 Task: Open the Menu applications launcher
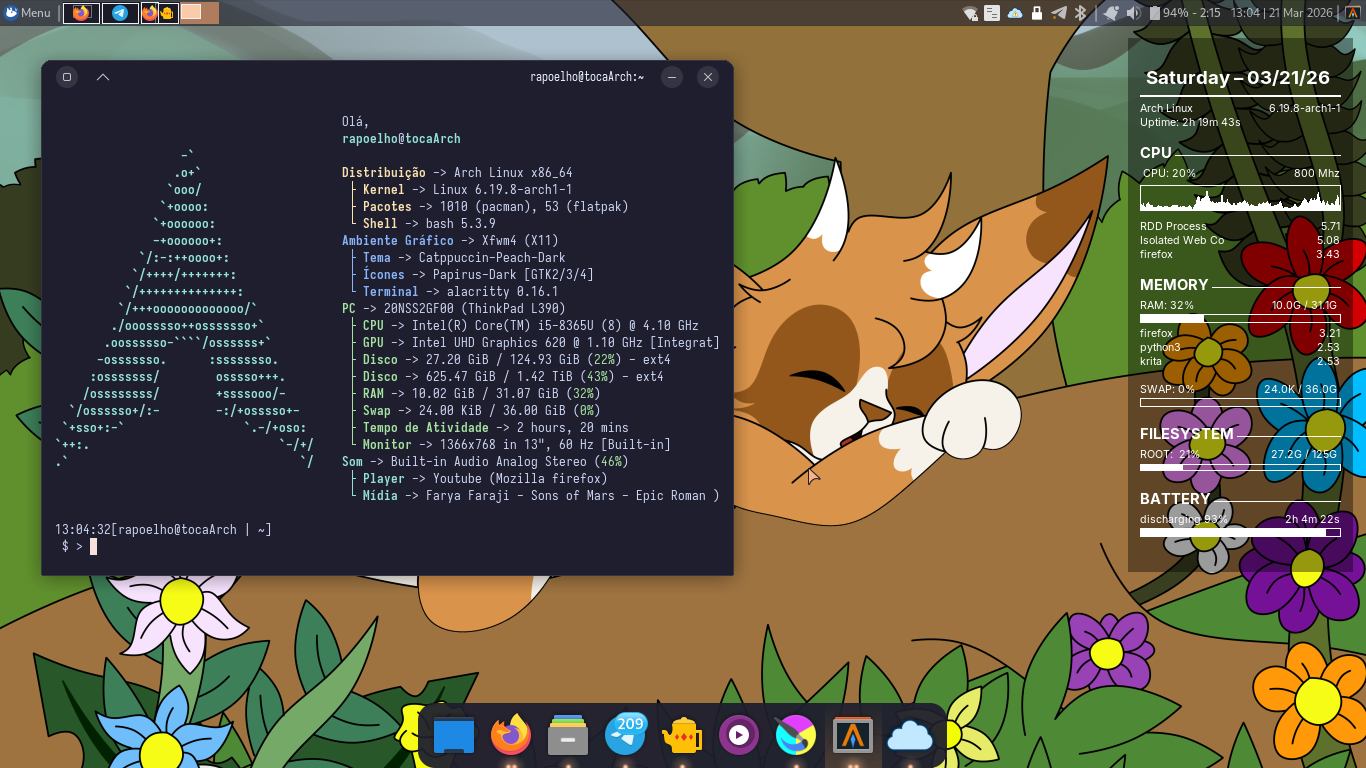click(28, 13)
